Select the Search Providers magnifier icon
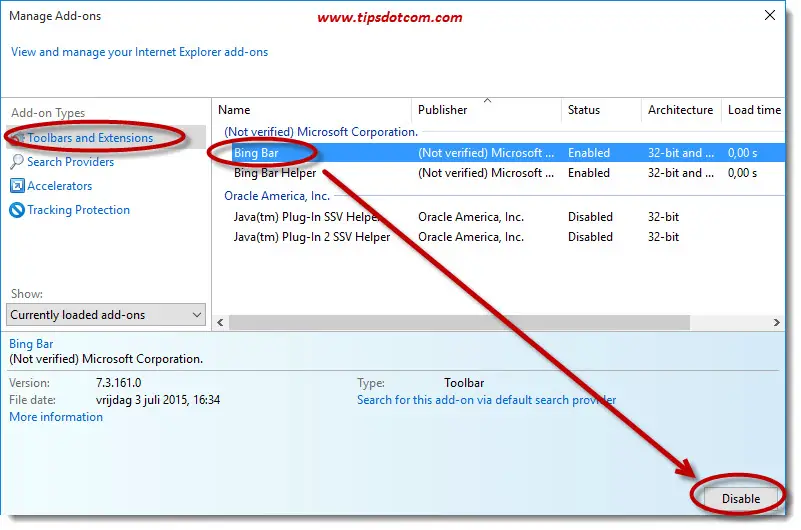This screenshot has height=530, width=801. (16, 162)
